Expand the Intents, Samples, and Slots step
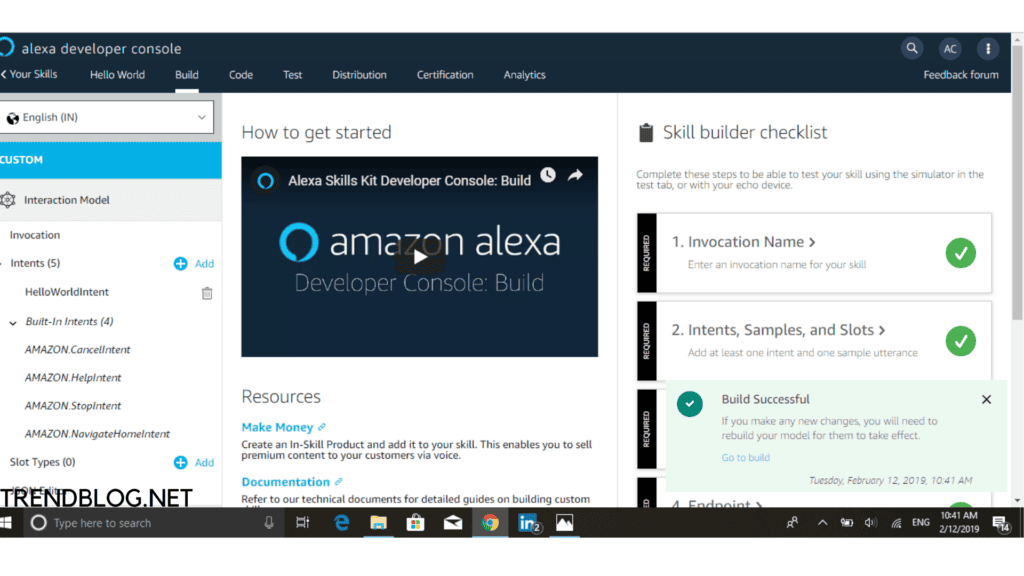This screenshot has width=1024, height=576. [x=778, y=330]
